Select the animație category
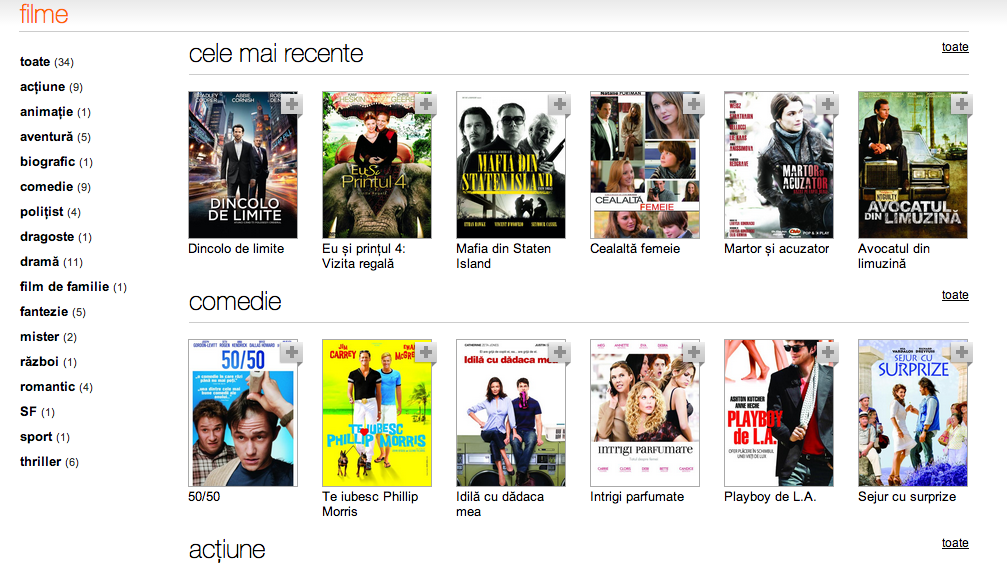 pos(55,112)
